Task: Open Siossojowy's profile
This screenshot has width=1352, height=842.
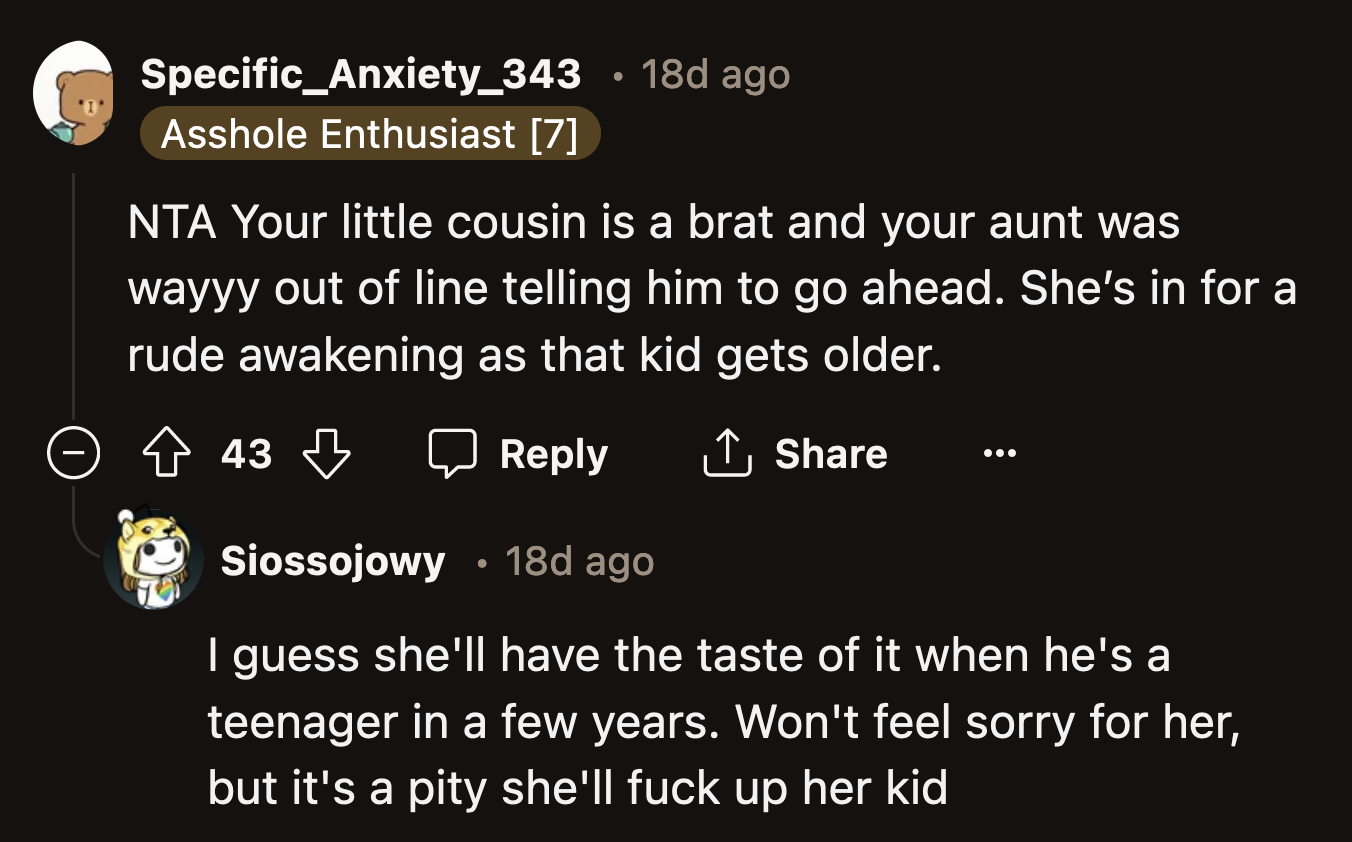Action: (331, 561)
